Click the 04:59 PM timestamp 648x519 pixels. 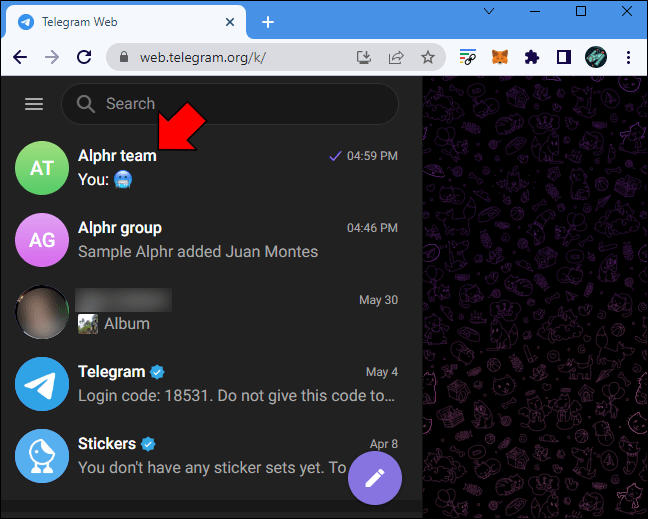372,156
